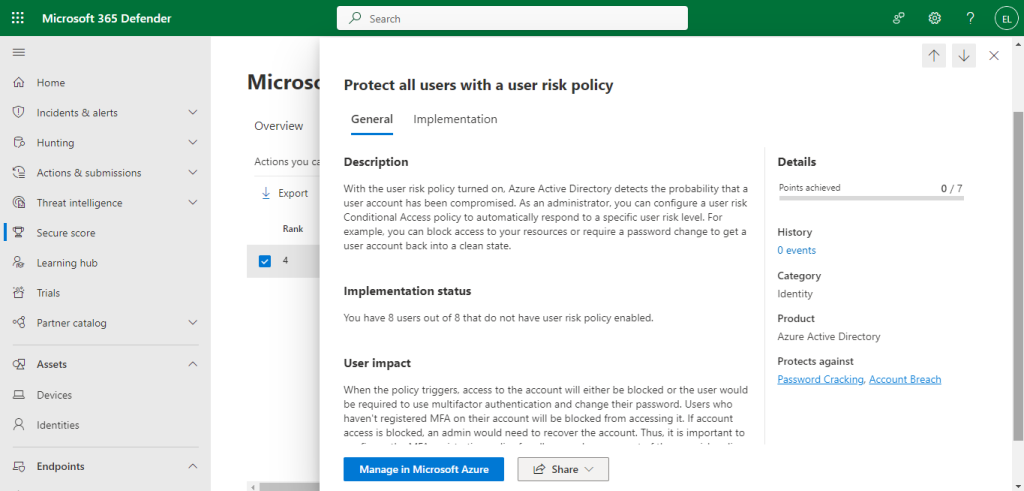1024x491 pixels.
Task: Click the horizontal scrollbar at bottom
Action: click(287, 486)
